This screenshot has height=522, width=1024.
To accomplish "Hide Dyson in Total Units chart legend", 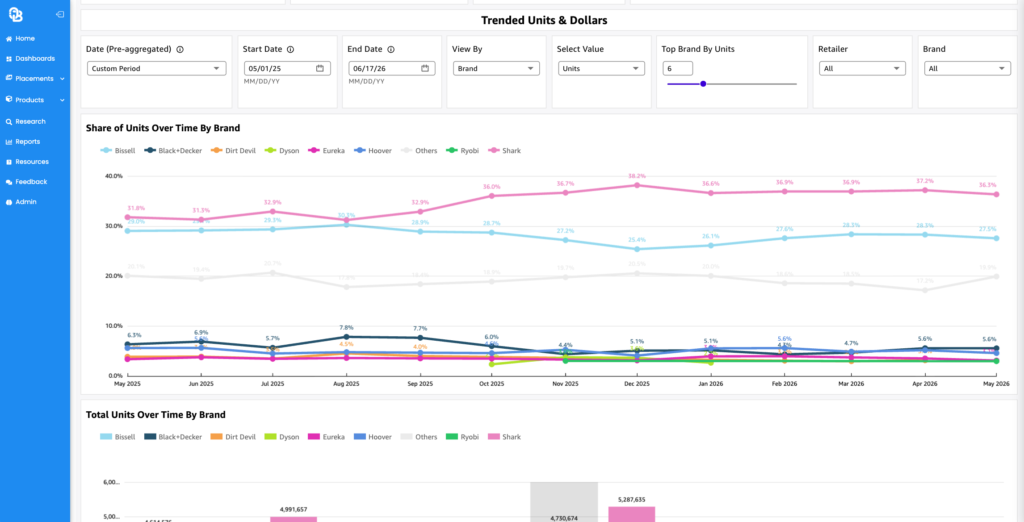I will pos(281,436).
